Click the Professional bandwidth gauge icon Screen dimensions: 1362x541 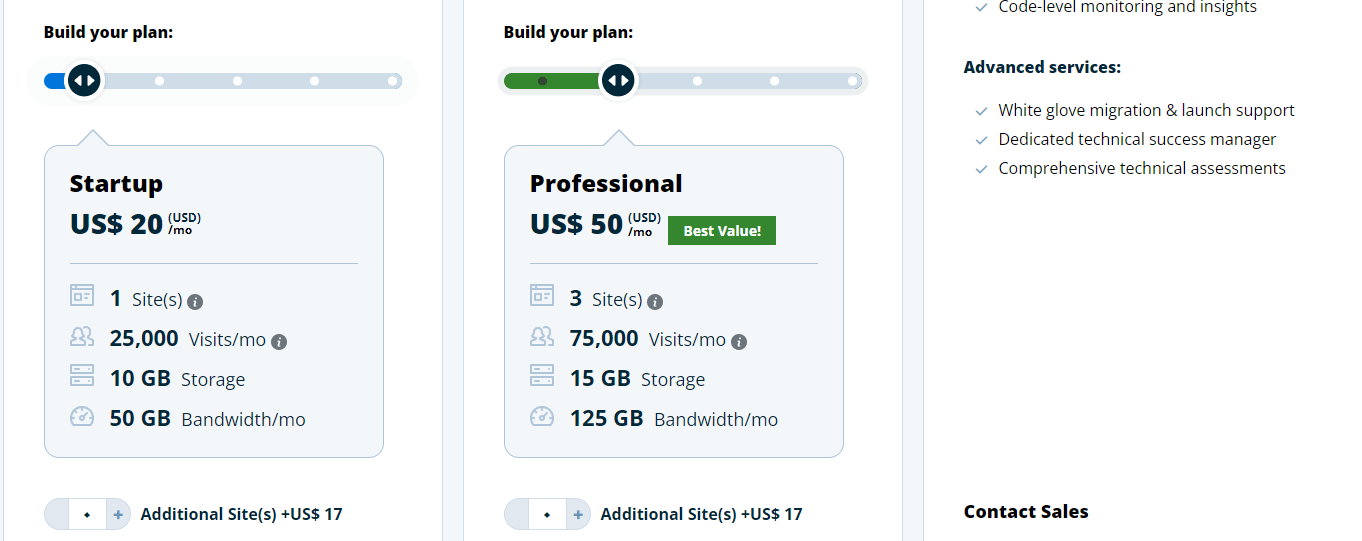click(x=542, y=416)
